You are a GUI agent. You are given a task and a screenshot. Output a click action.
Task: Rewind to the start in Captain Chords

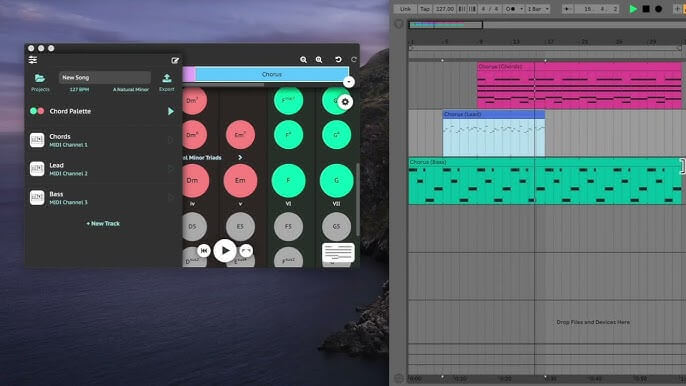pos(203,250)
